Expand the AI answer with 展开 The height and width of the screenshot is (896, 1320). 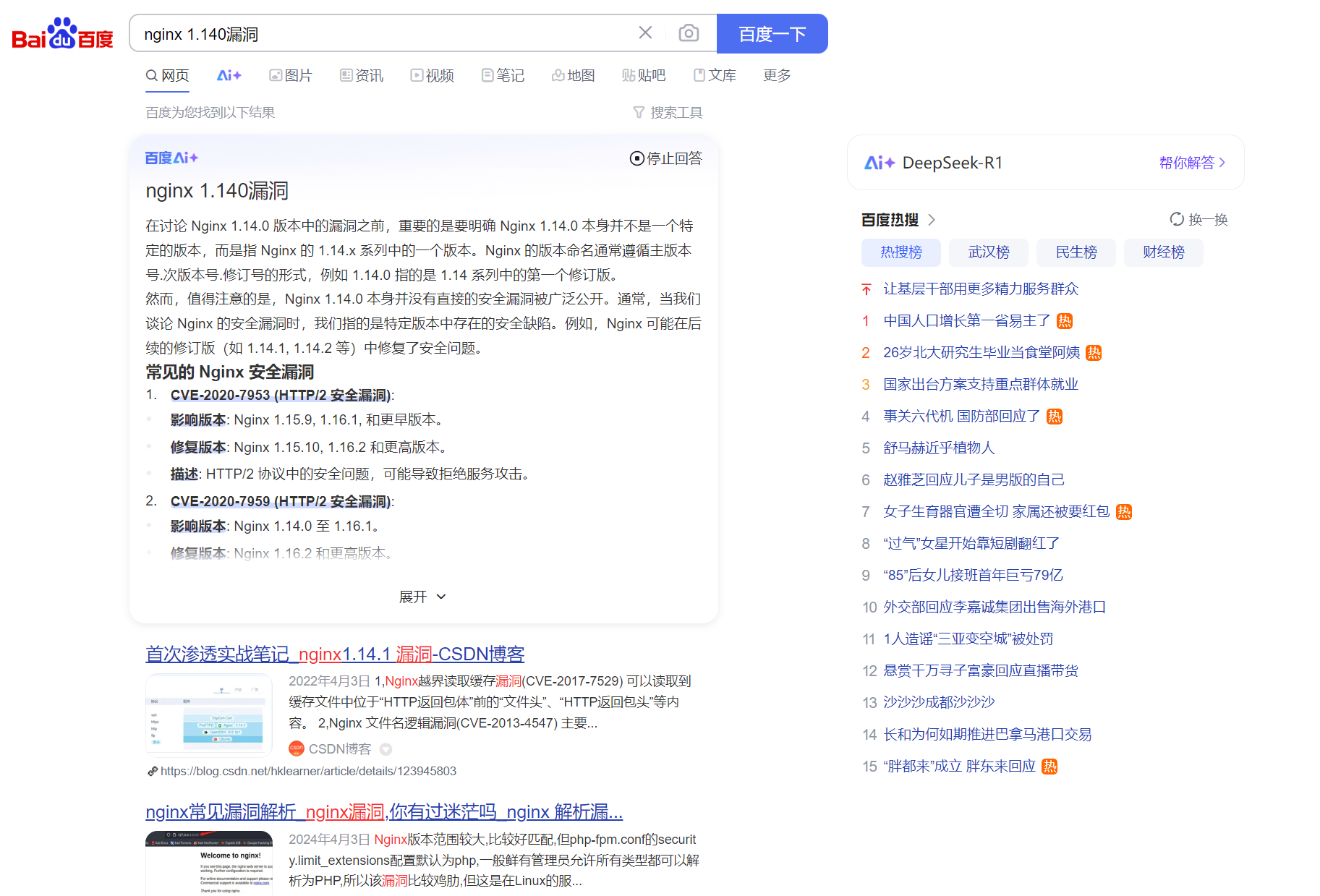[423, 597]
